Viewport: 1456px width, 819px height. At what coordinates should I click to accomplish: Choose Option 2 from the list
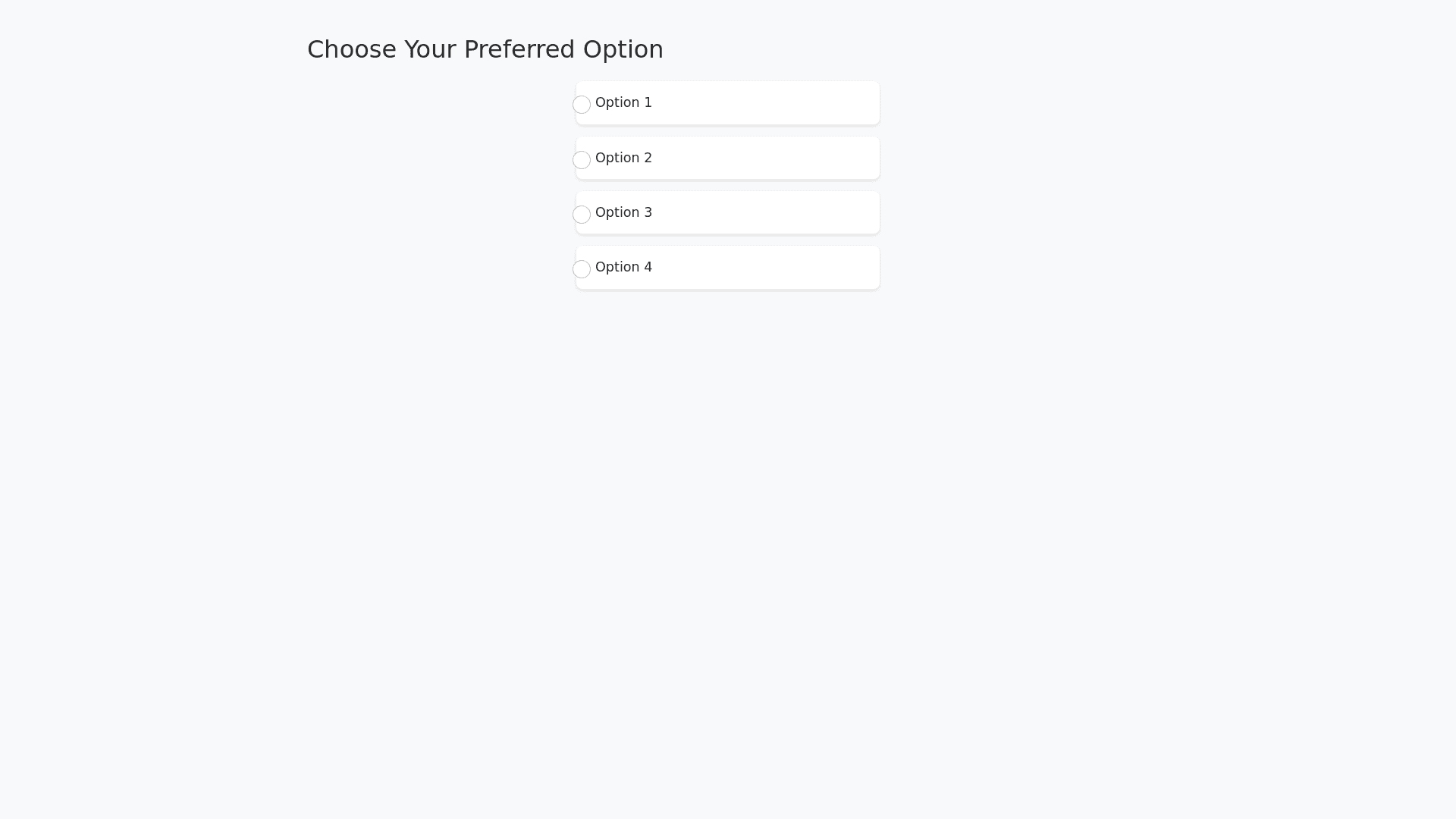[x=726, y=158]
